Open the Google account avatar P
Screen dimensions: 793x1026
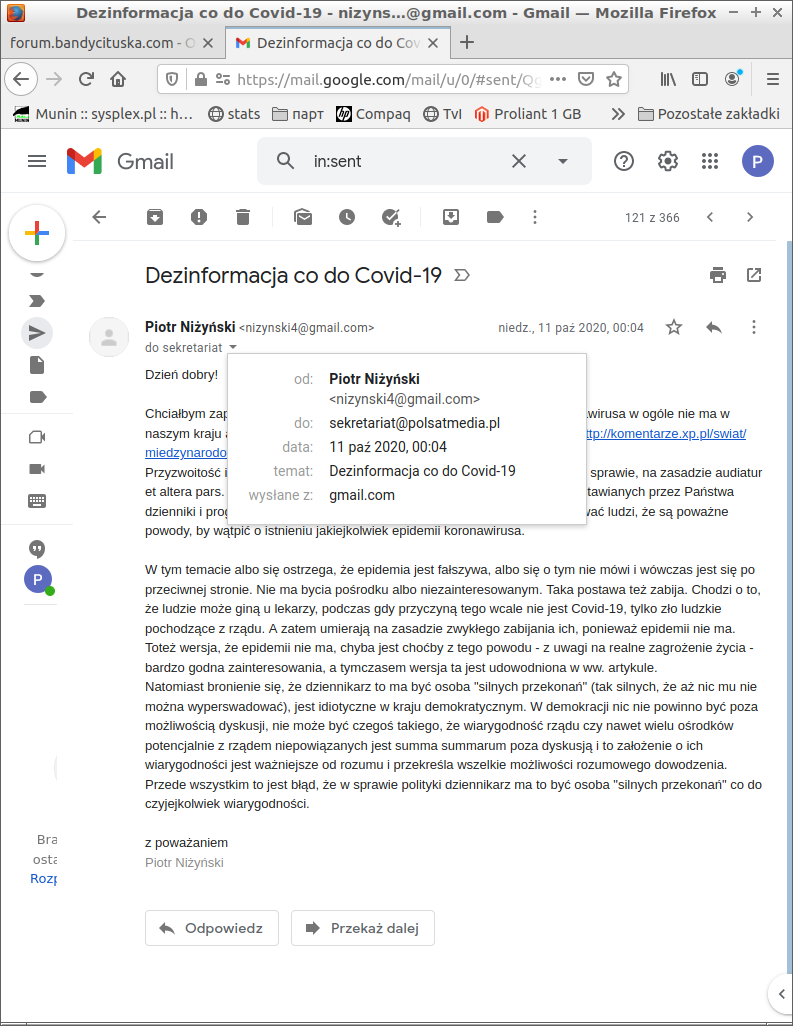click(x=758, y=161)
